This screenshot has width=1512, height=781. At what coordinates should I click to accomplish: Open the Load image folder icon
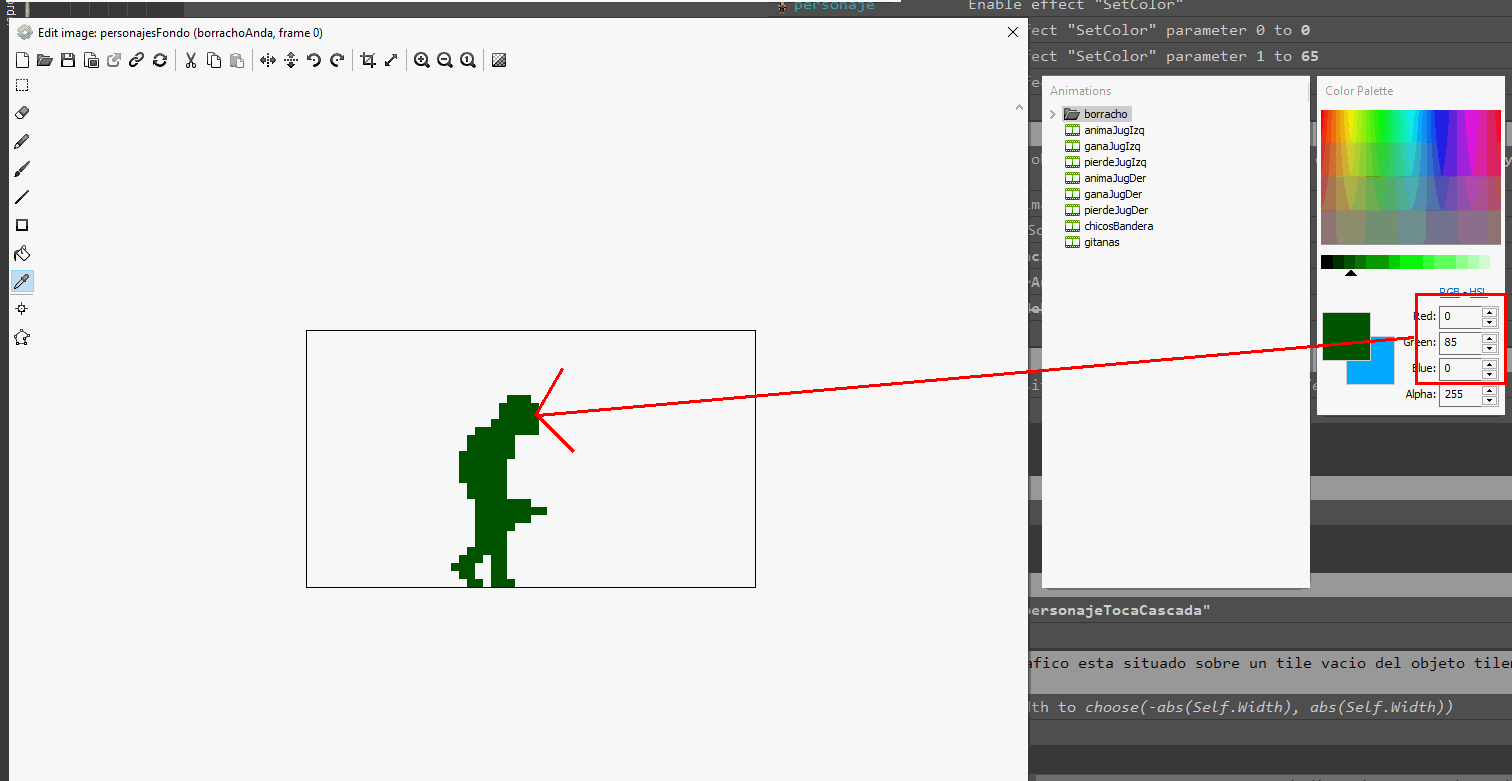pos(45,60)
